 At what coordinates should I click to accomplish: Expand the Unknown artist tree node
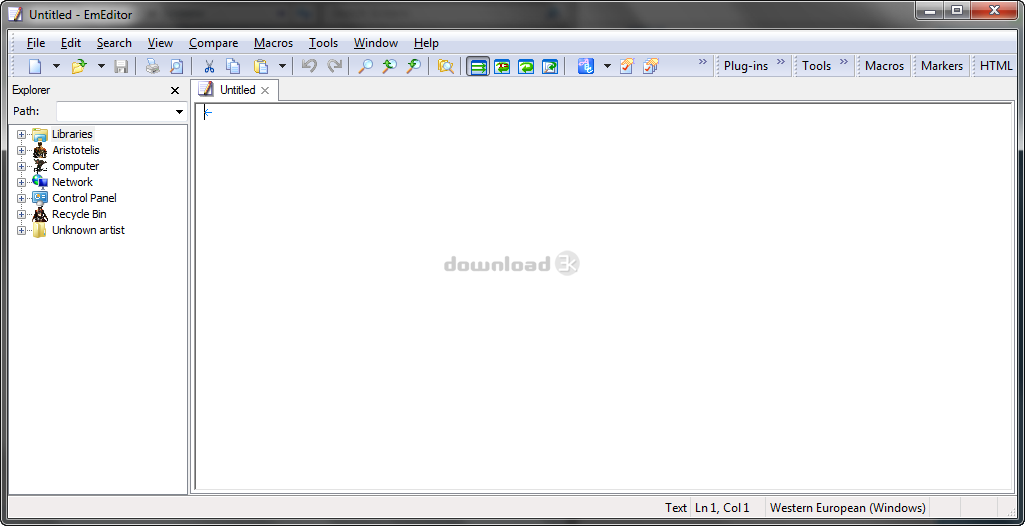coord(22,231)
